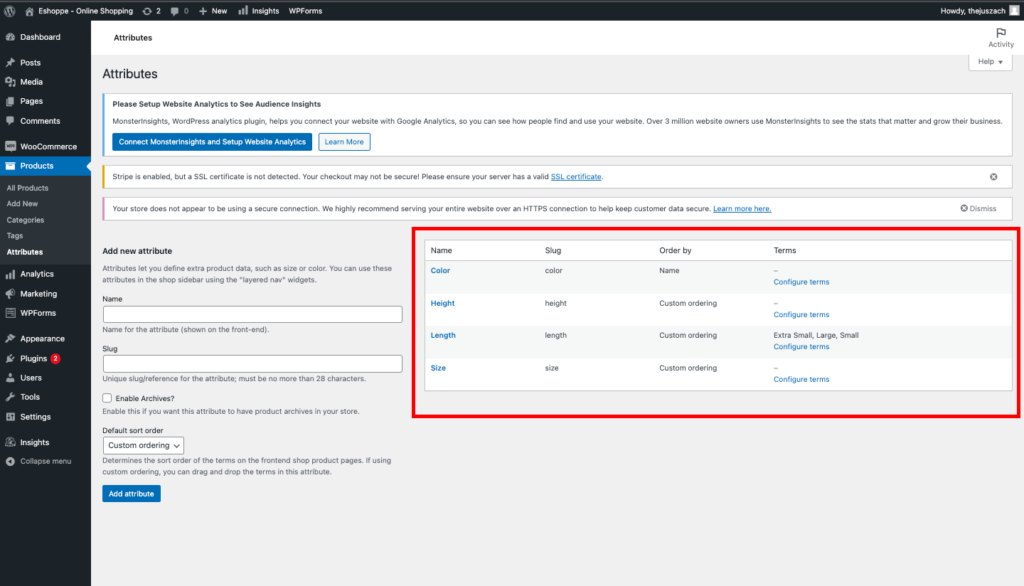Viewport: 1024px width, 586px height.
Task: Click the Plugins update badge showing 2
Action: coord(56,359)
